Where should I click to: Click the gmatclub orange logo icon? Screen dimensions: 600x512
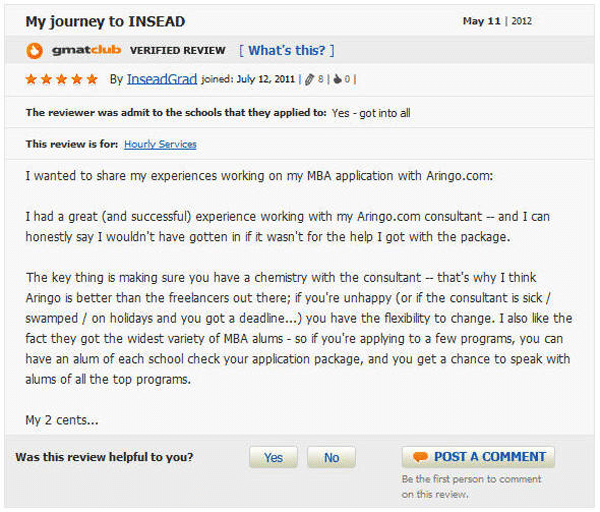click(x=34, y=50)
